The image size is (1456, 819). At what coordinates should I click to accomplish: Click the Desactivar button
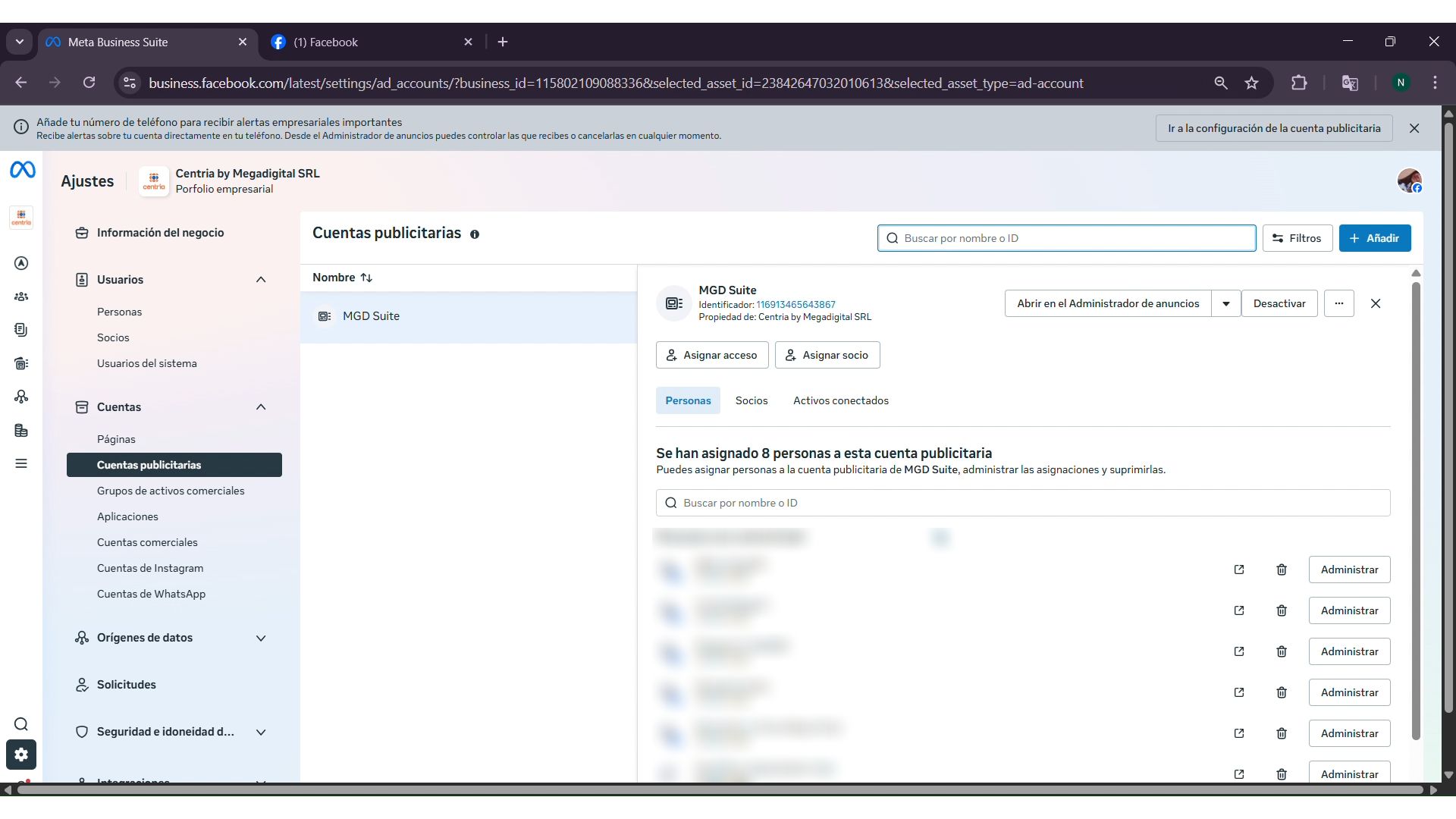(x=1279, y=303)
